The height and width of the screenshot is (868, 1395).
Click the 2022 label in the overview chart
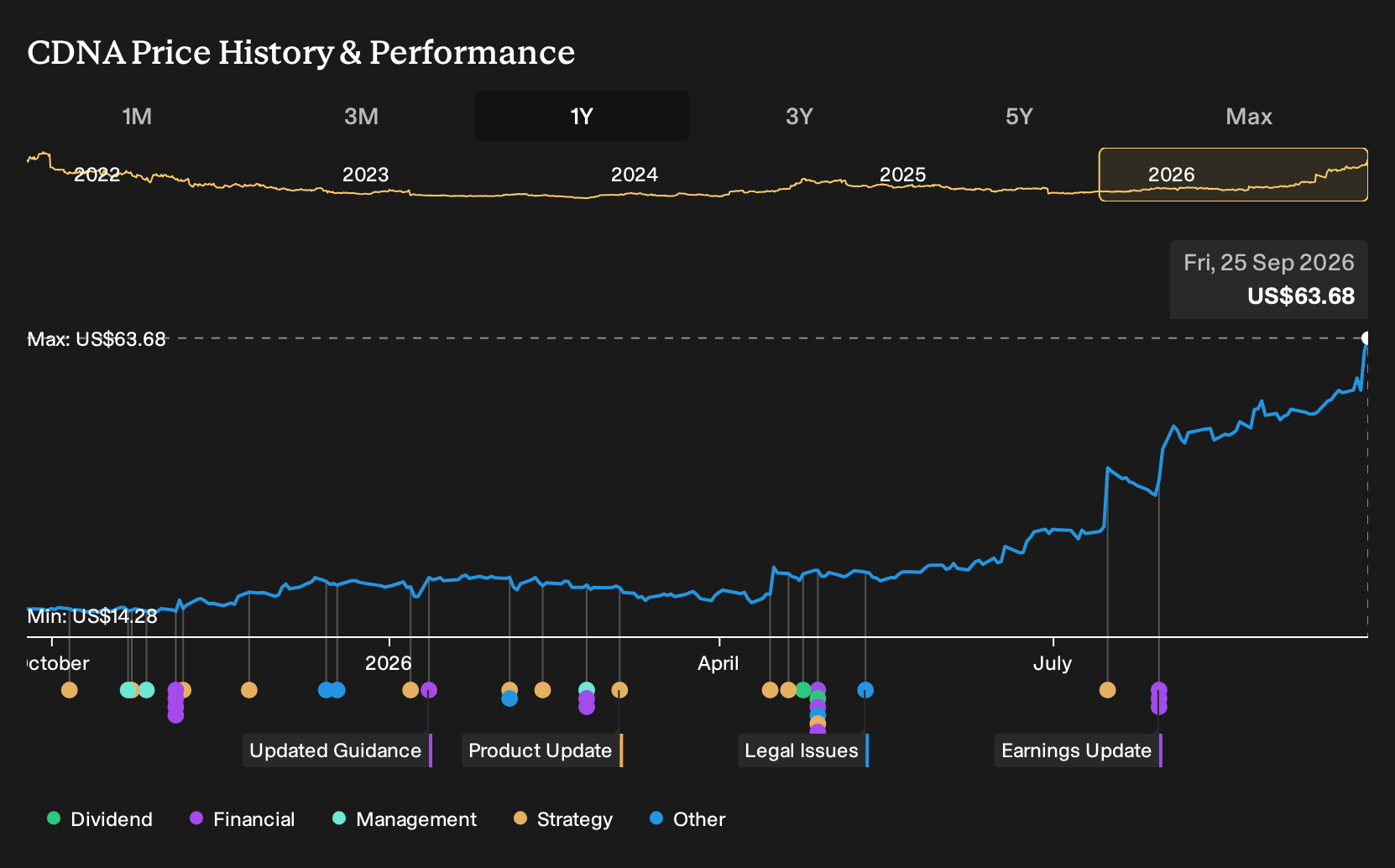point(97,175)
